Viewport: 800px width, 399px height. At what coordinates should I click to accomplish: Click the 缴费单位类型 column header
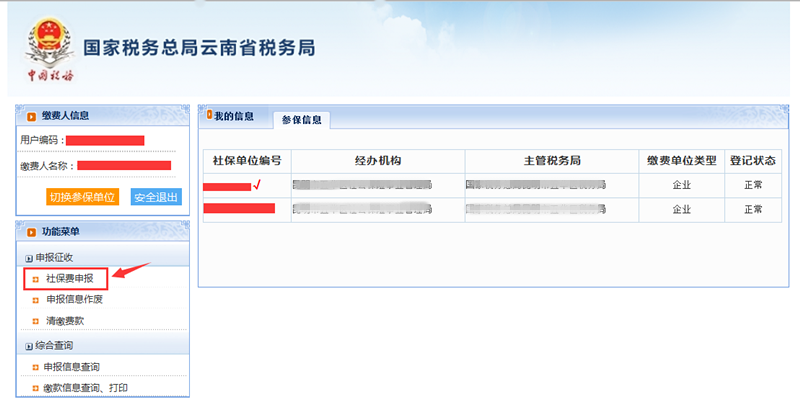682,161
